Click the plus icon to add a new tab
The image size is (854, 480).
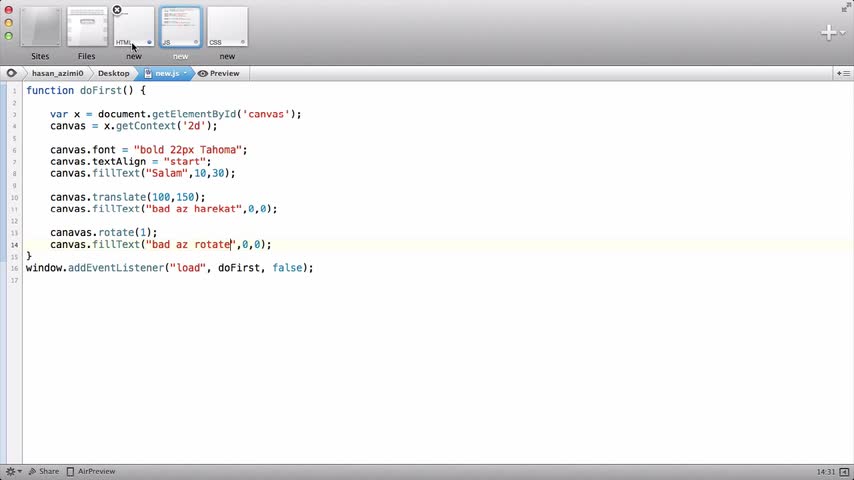point(828,33)
